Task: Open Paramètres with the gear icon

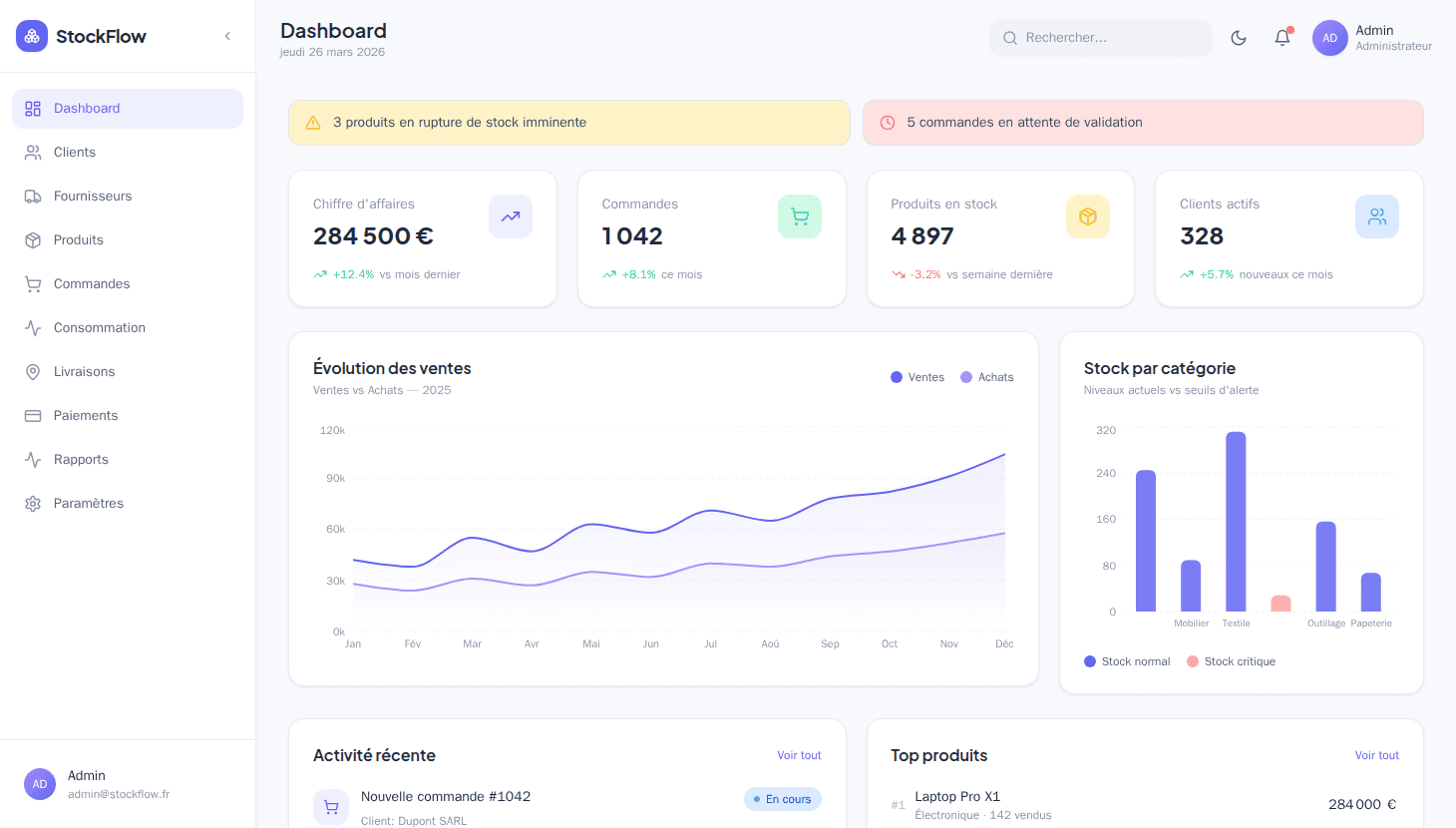Action: click(x=31, y=503)
